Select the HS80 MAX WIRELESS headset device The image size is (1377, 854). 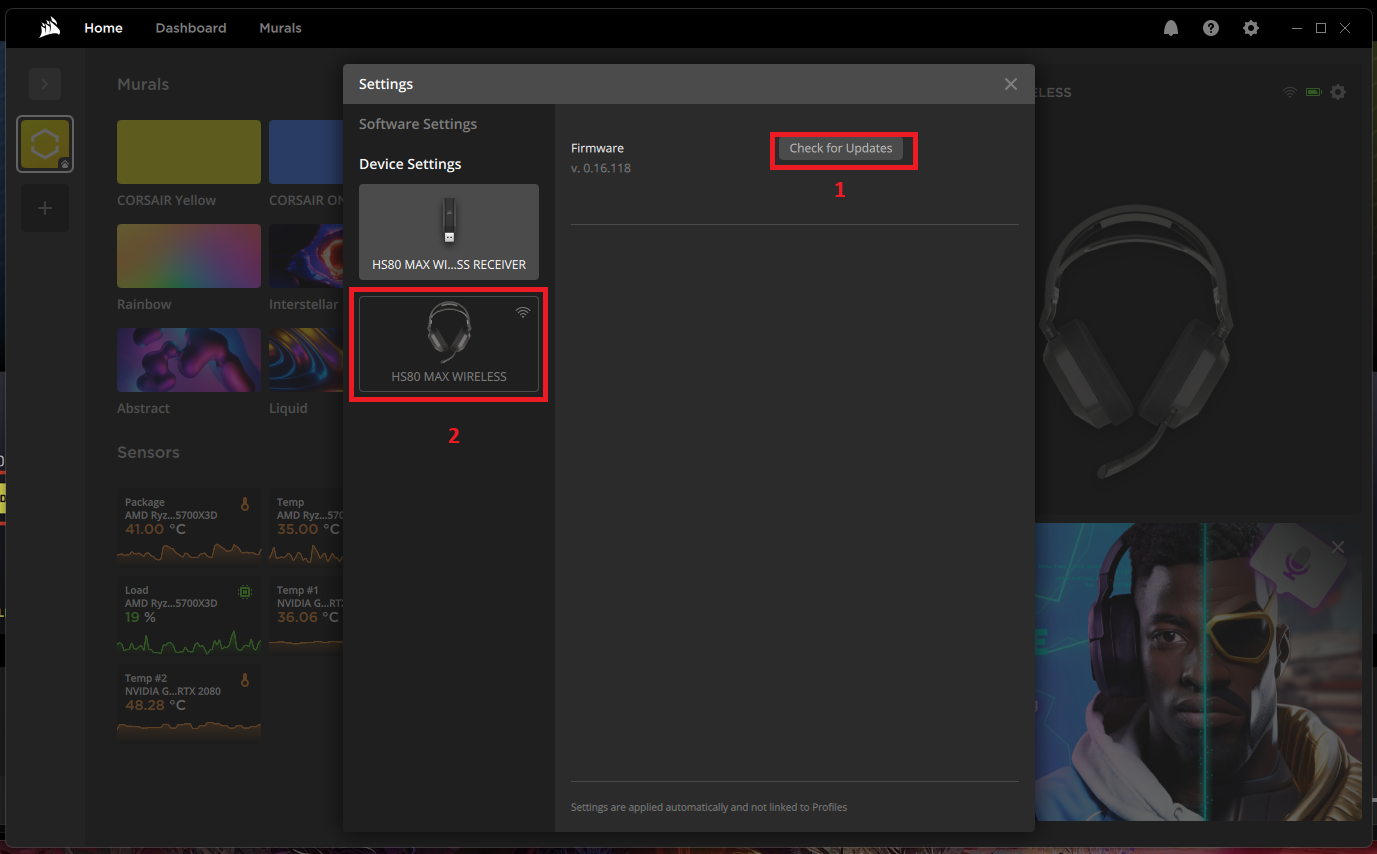point(449,343)
